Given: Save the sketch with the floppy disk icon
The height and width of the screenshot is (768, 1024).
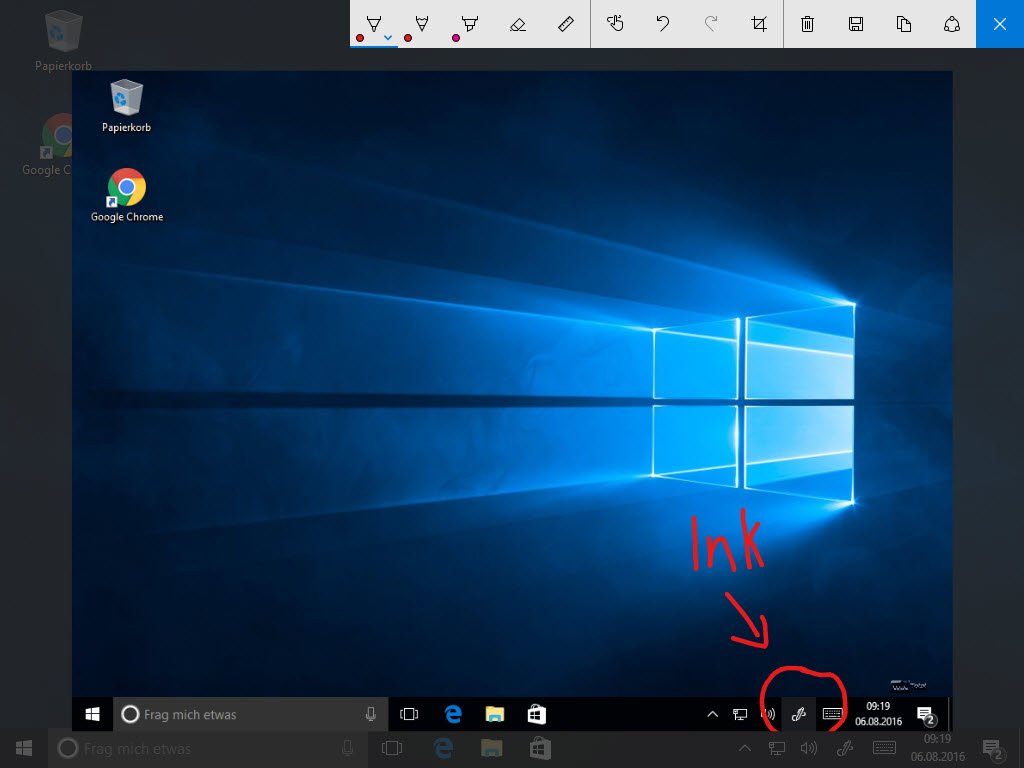Looking at the screenshot, I should 855,24.
